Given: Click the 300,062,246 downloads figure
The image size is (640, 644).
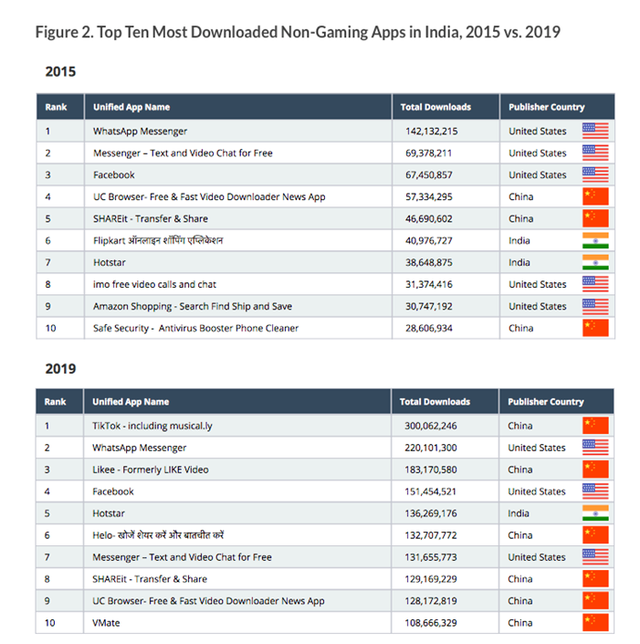Looking at the screenshot, I should pyautogui.click(x=431, y=426).
